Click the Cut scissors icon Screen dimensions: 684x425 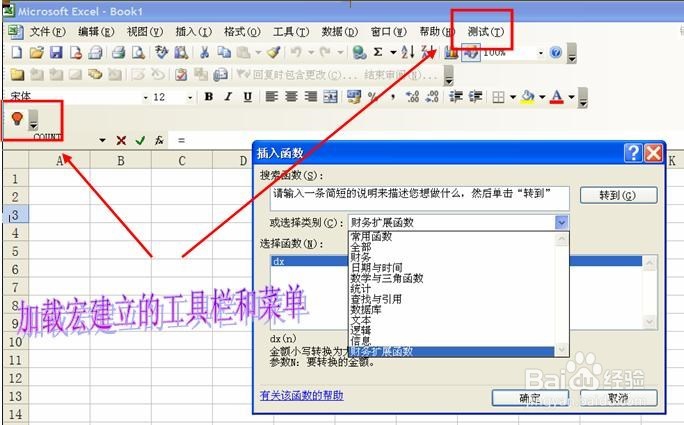tap(204, 52)
